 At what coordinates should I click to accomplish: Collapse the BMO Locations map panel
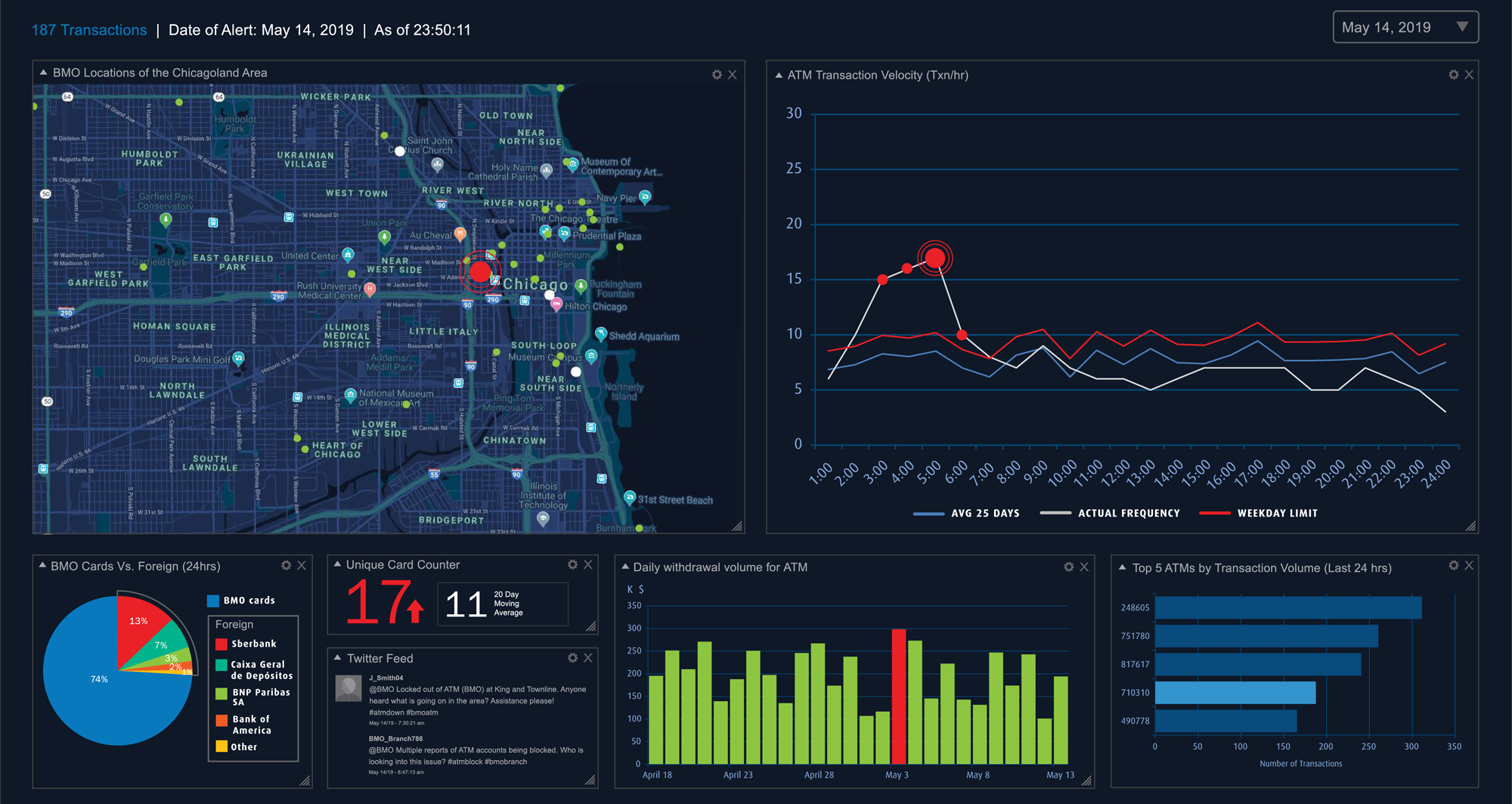click(43, 73)
